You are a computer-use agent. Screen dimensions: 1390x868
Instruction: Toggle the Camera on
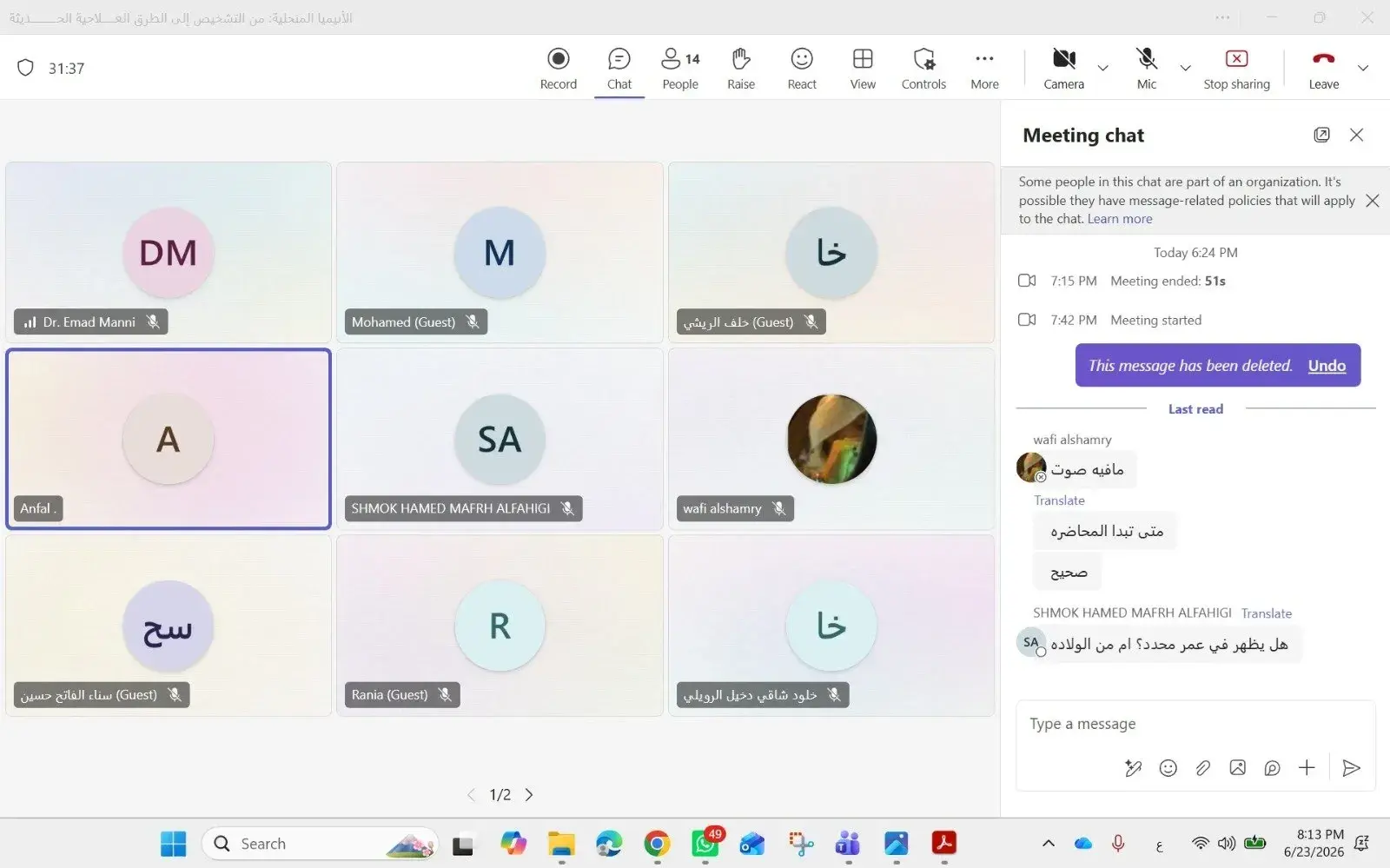1063,69
